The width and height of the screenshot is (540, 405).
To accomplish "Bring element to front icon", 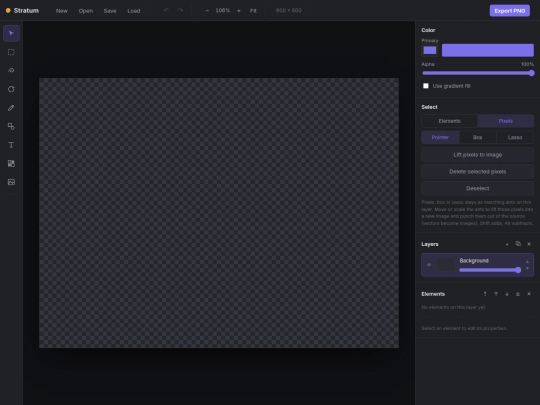I will 485,294.
